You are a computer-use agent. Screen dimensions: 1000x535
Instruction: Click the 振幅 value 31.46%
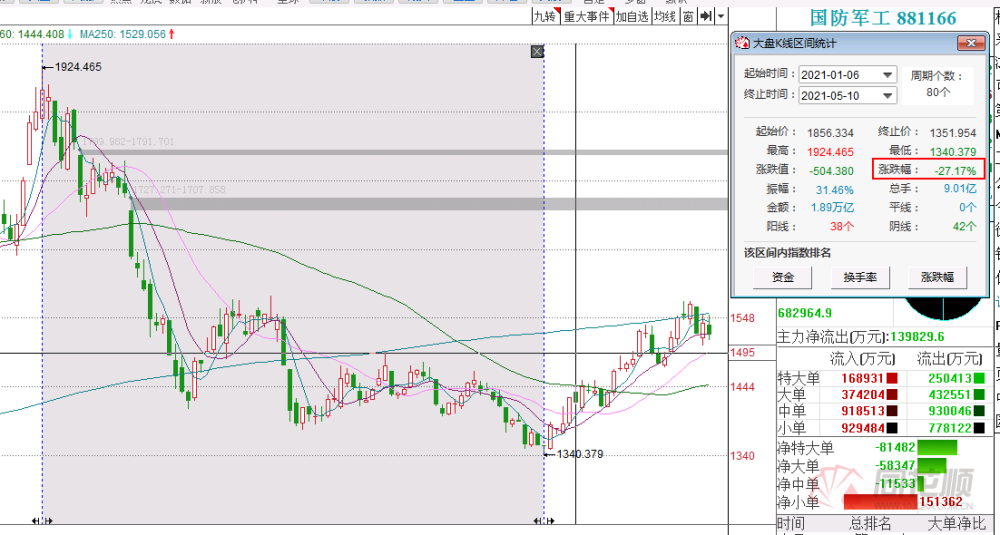pyautogui.click(x=834, y=189)
